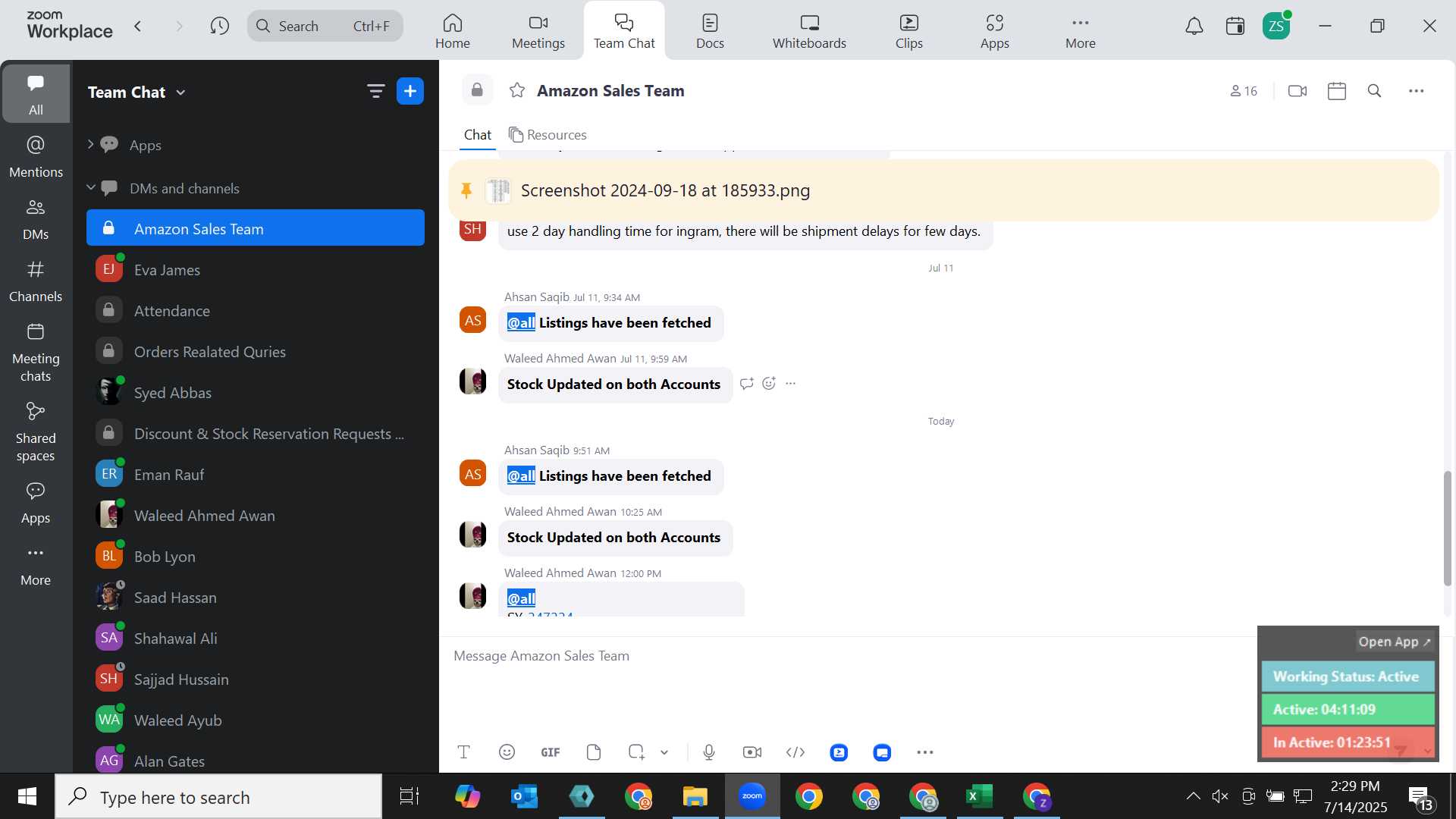Open the Clips tab
Screen dimensions: 1456x819
(909, 31)
